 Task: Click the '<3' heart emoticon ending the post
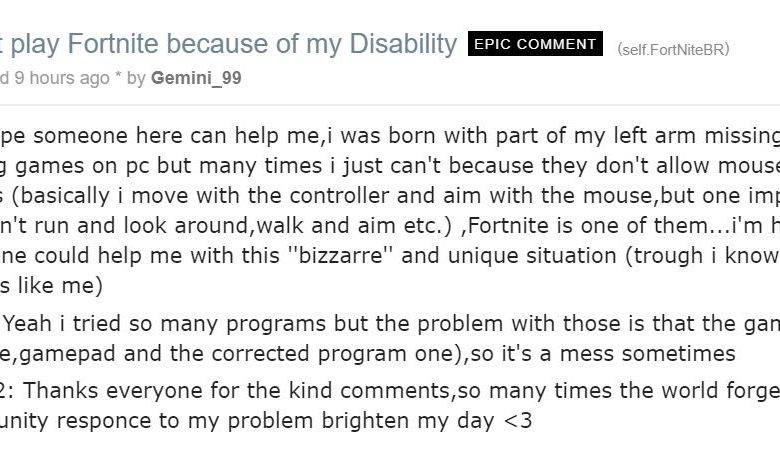pos(518,421)
